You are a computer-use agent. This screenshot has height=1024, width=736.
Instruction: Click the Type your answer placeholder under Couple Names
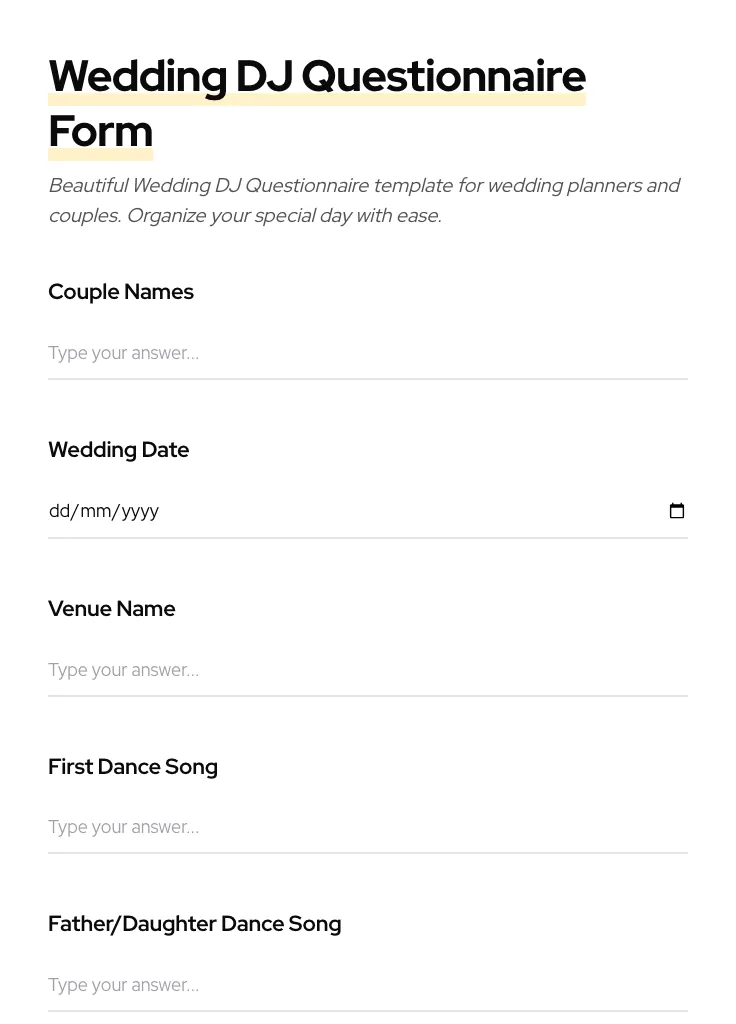click(x=123, y=353)
